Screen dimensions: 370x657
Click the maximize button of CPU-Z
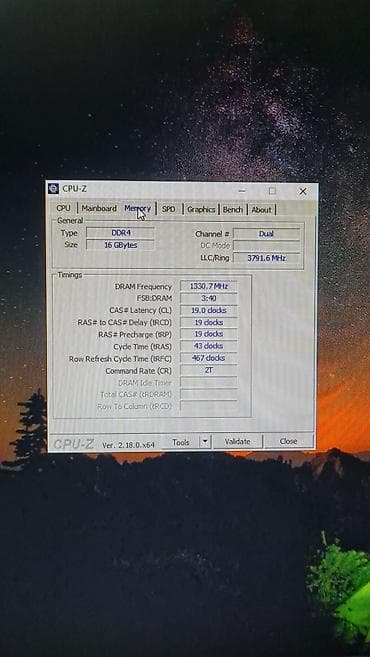(272, 191)
